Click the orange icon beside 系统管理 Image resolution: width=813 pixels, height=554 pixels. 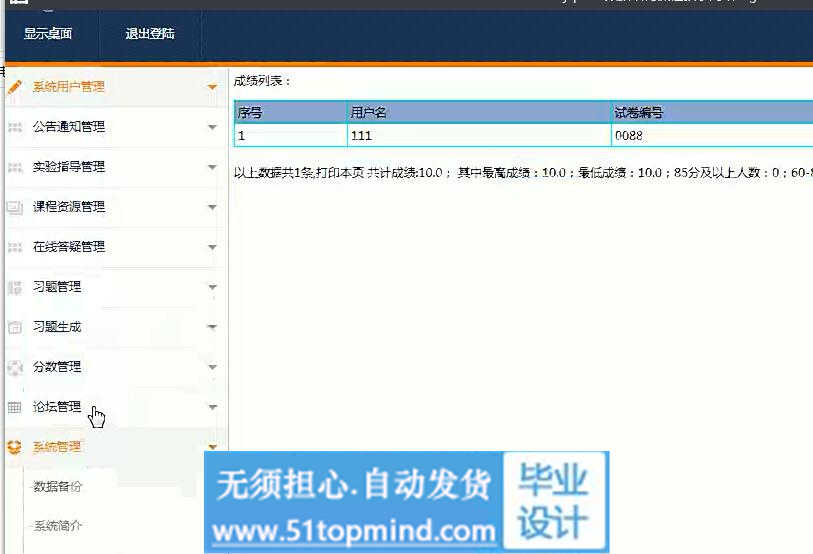[14, 447]
